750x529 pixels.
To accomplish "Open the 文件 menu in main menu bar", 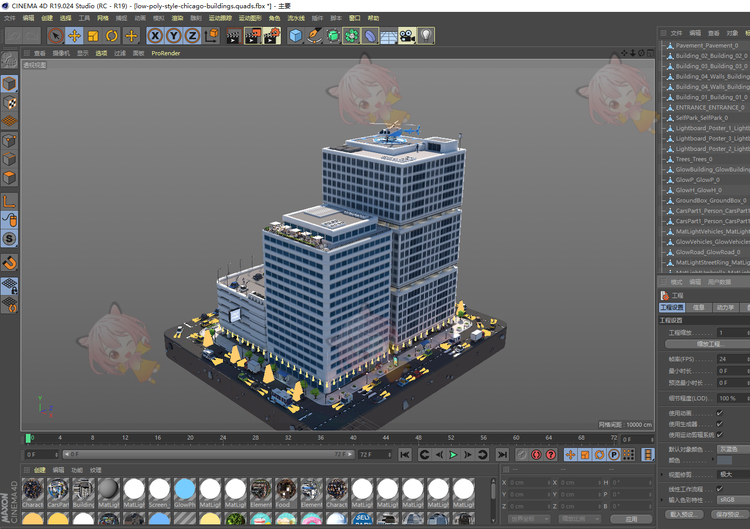I will coord(10,18).
